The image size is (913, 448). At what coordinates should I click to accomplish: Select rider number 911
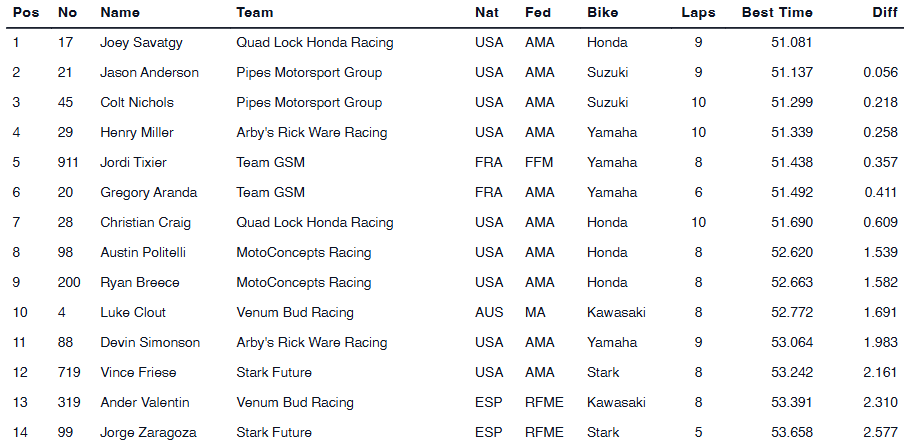tap(70, 163)
